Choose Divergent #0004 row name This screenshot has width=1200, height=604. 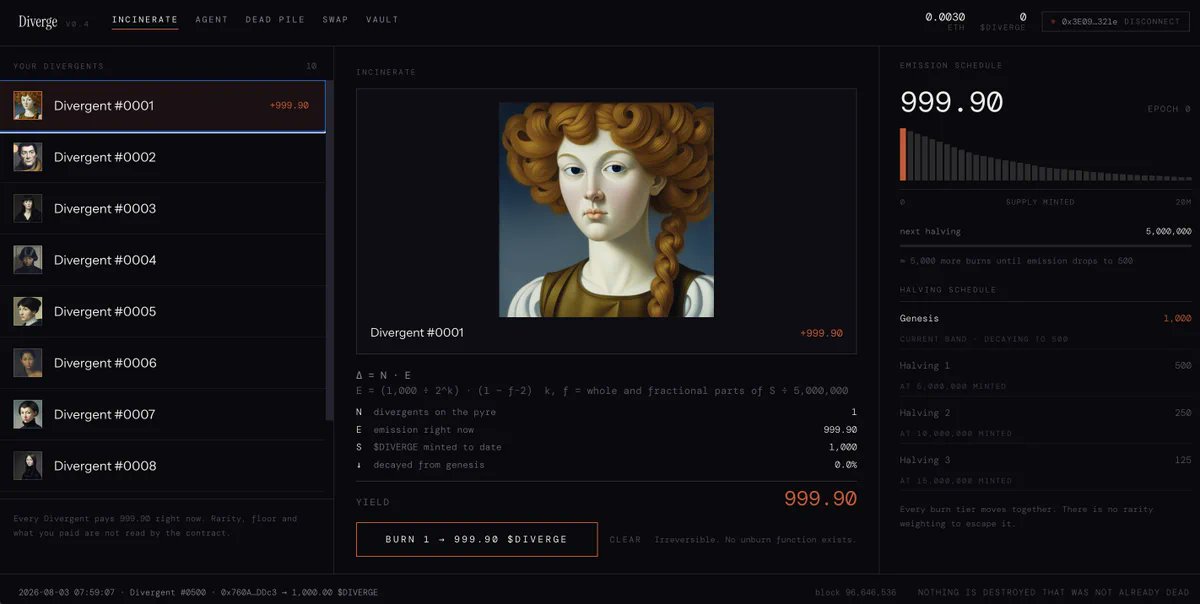point(105,260)
